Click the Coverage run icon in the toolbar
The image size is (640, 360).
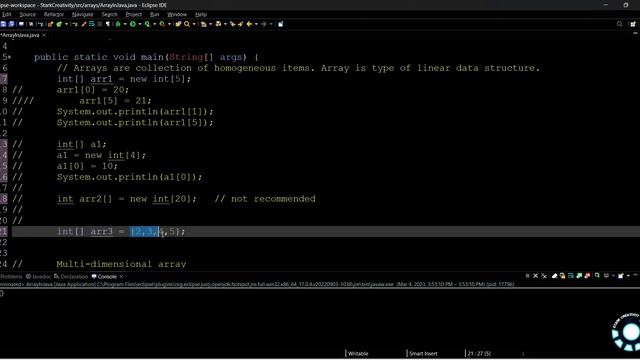click(147, 24)
